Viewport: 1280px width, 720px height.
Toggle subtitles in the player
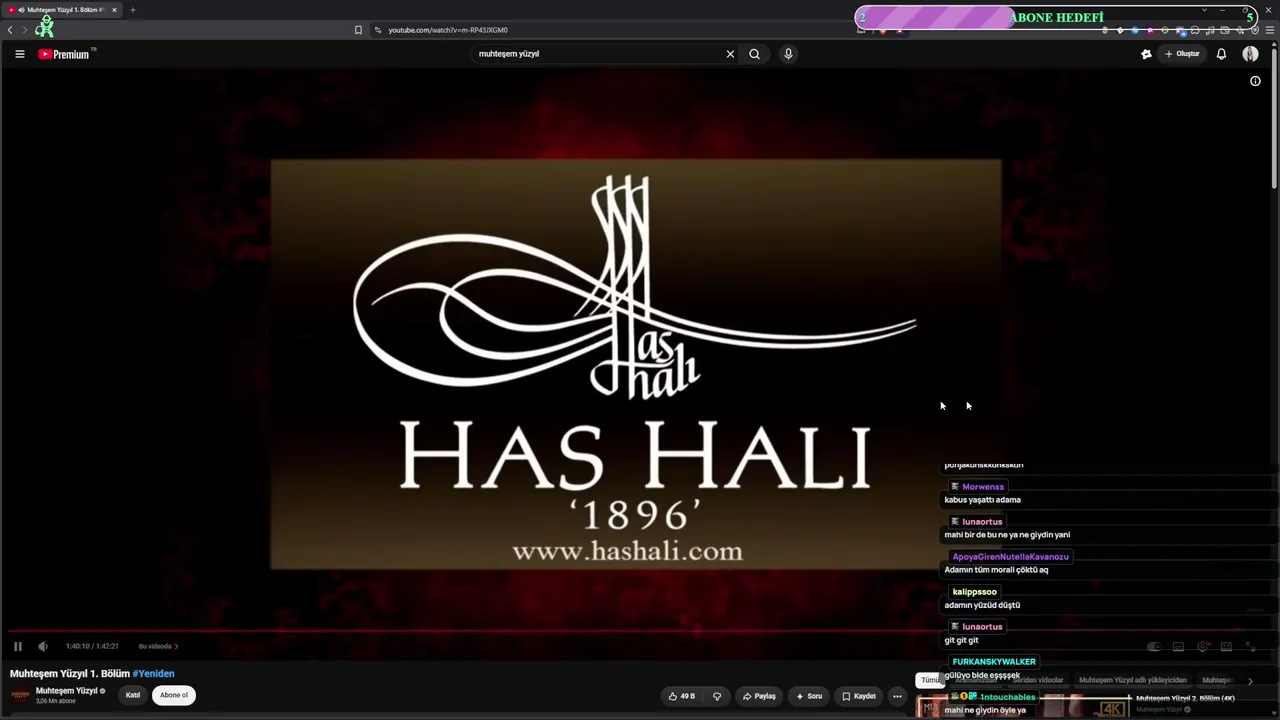click(1178, 647)
